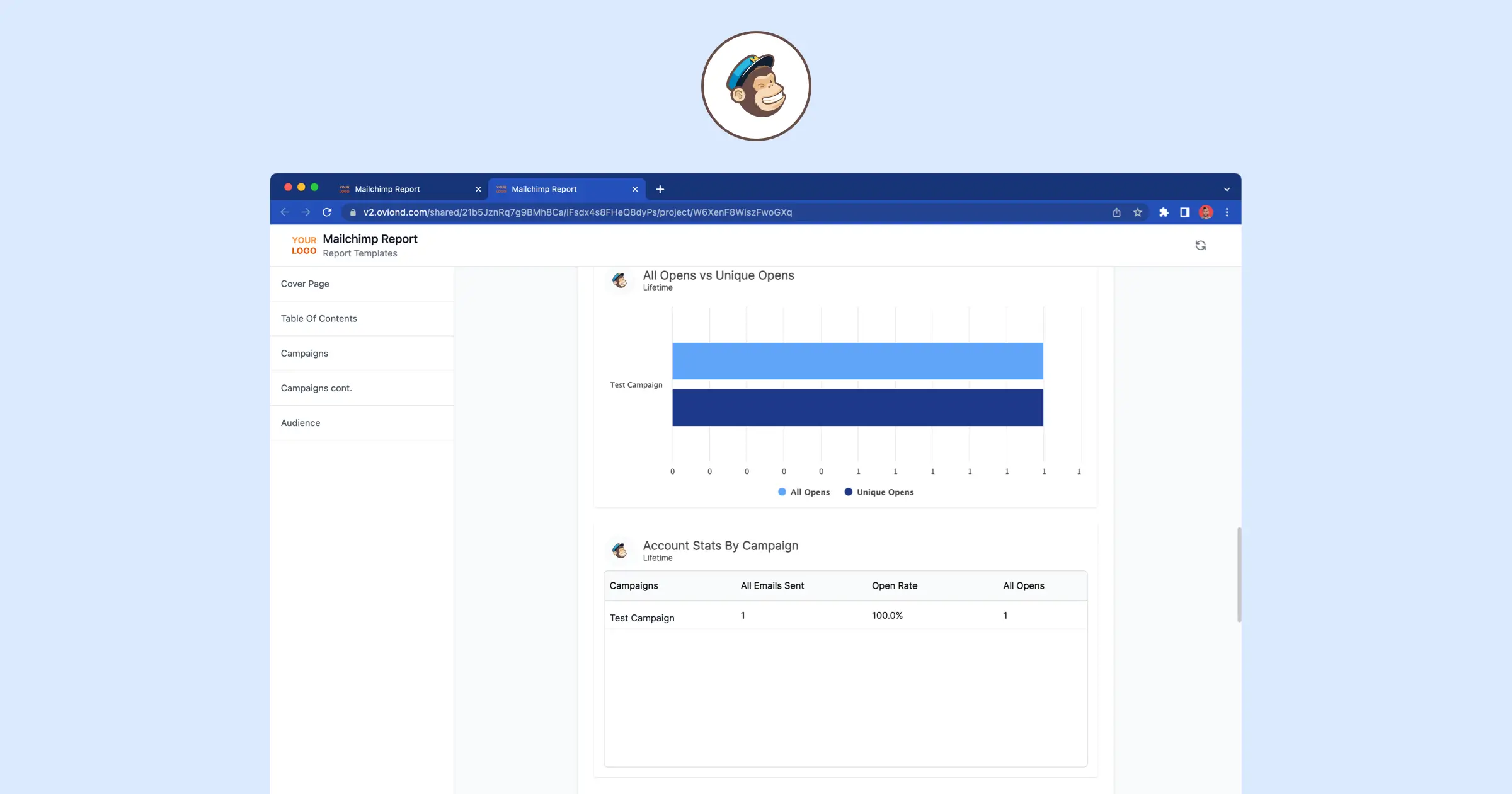
Task: Click the share icon in address bar
Action: pos(1116,212)
